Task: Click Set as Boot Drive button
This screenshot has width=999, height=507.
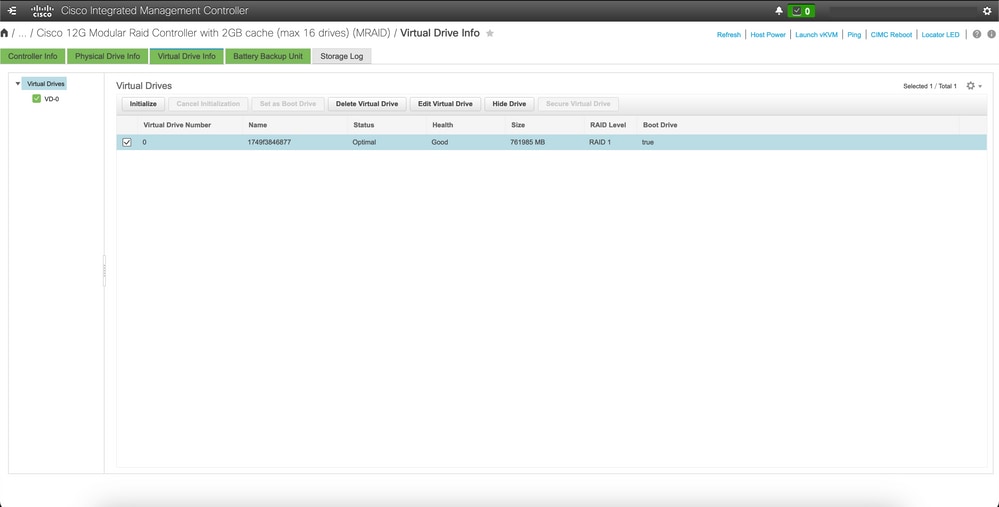Action: click(288, 104)
